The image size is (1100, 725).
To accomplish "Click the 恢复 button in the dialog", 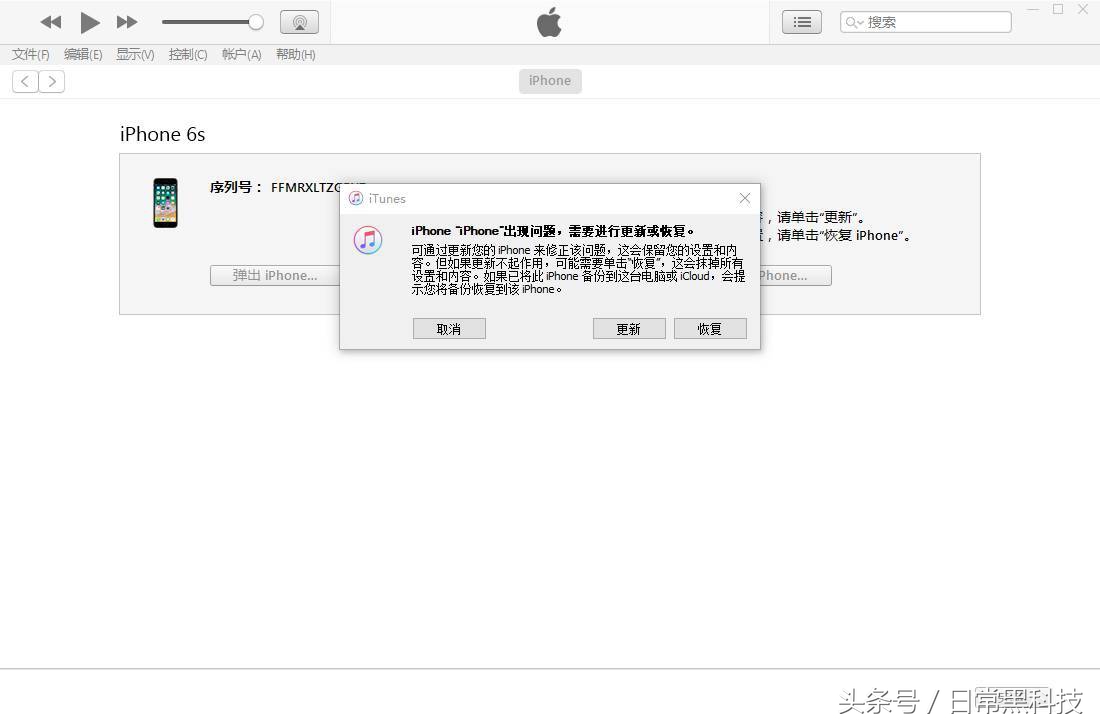I will tap(710, 328).
